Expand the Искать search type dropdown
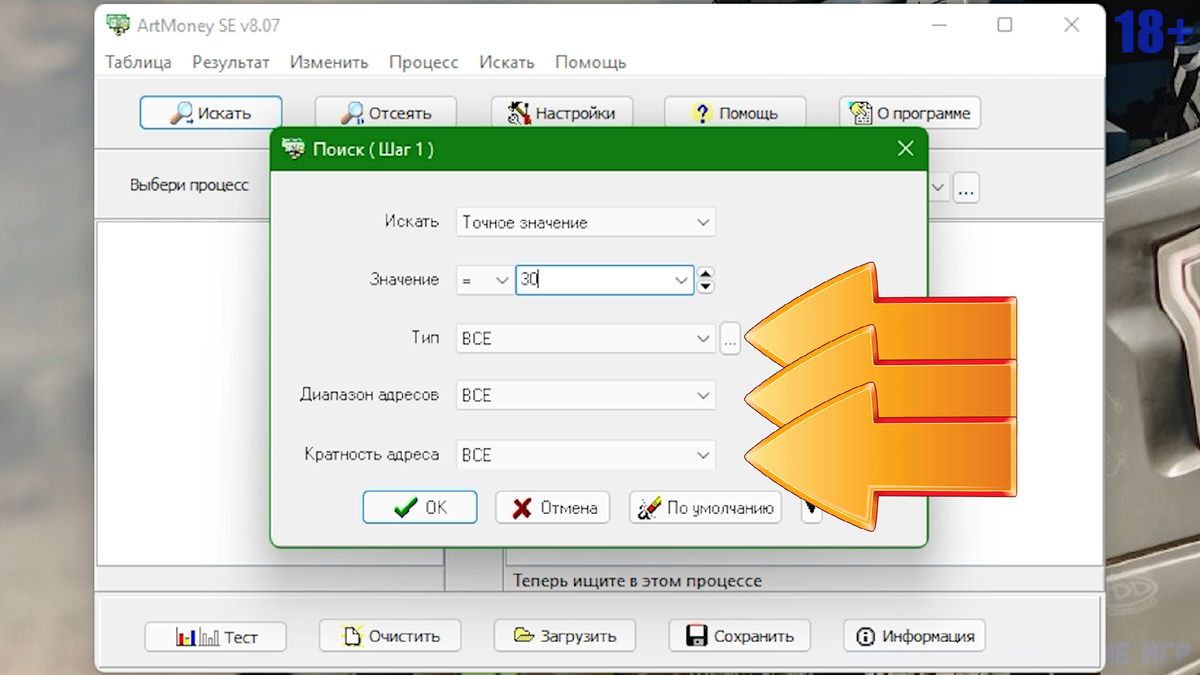This screenshot has width=1200, height=675. [x=703, y=223]
